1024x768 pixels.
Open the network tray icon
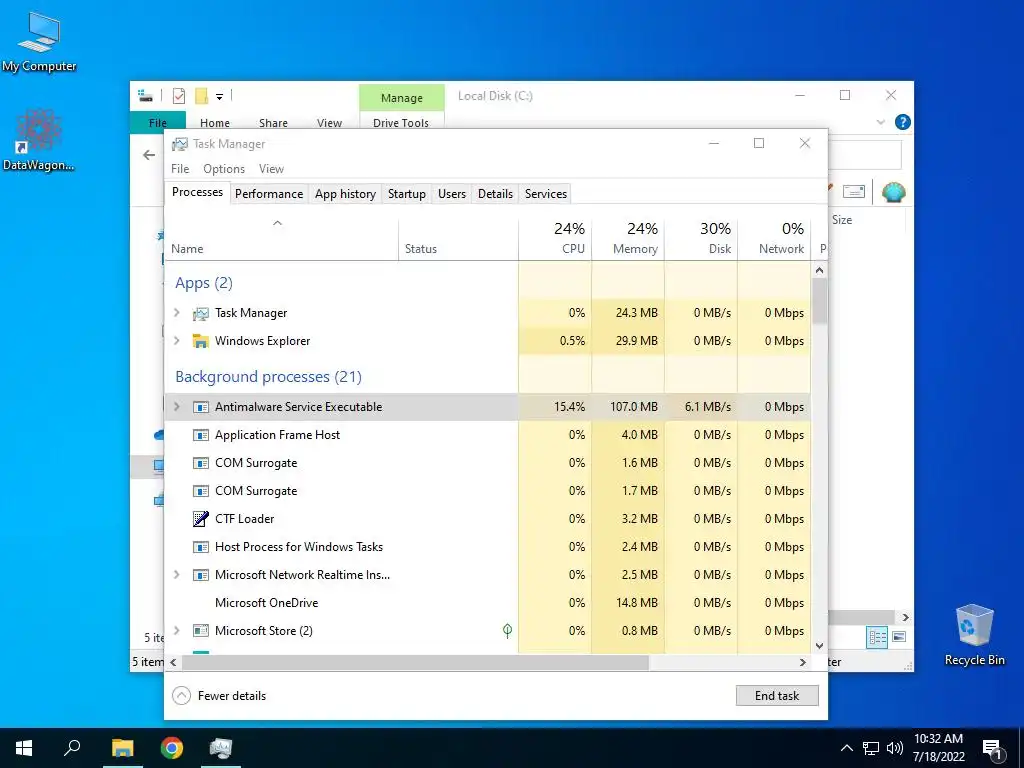tap(871, 748)
